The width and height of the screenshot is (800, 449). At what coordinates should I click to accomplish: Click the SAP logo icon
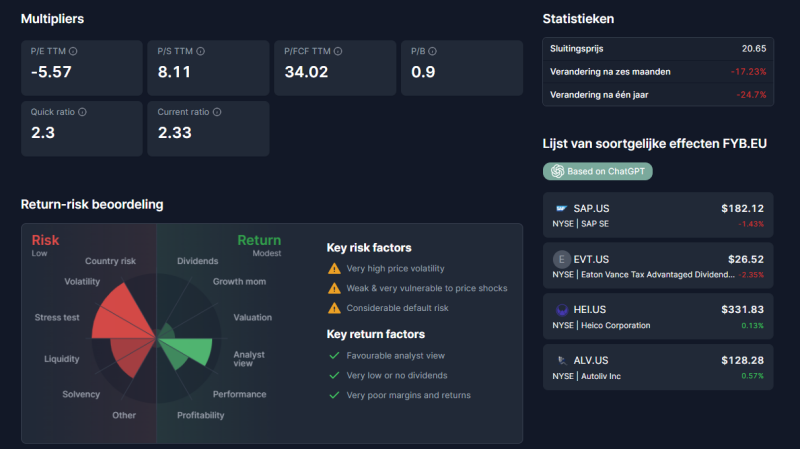[561, 208]
